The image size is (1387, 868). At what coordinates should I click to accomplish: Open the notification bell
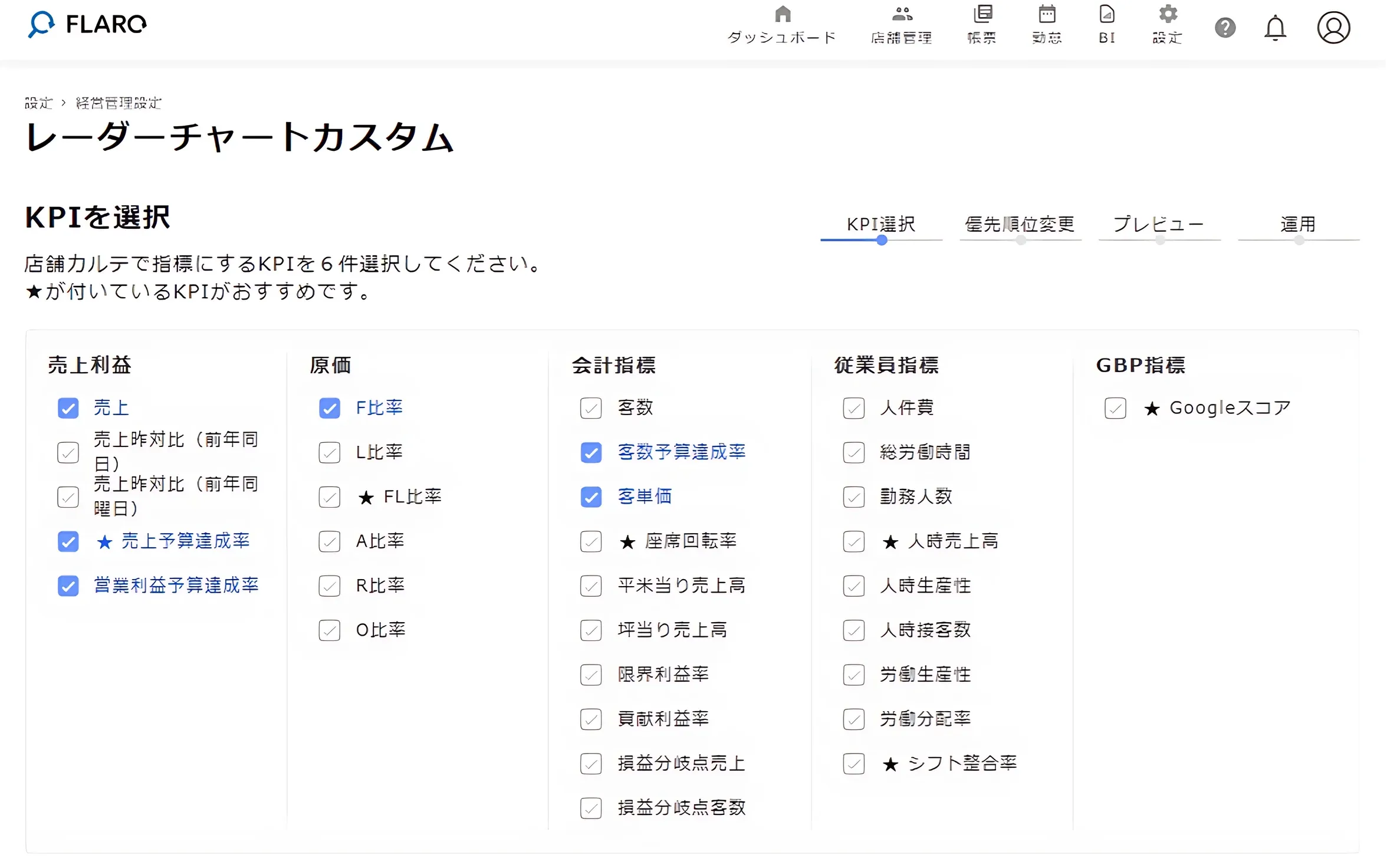point(1275,28)
